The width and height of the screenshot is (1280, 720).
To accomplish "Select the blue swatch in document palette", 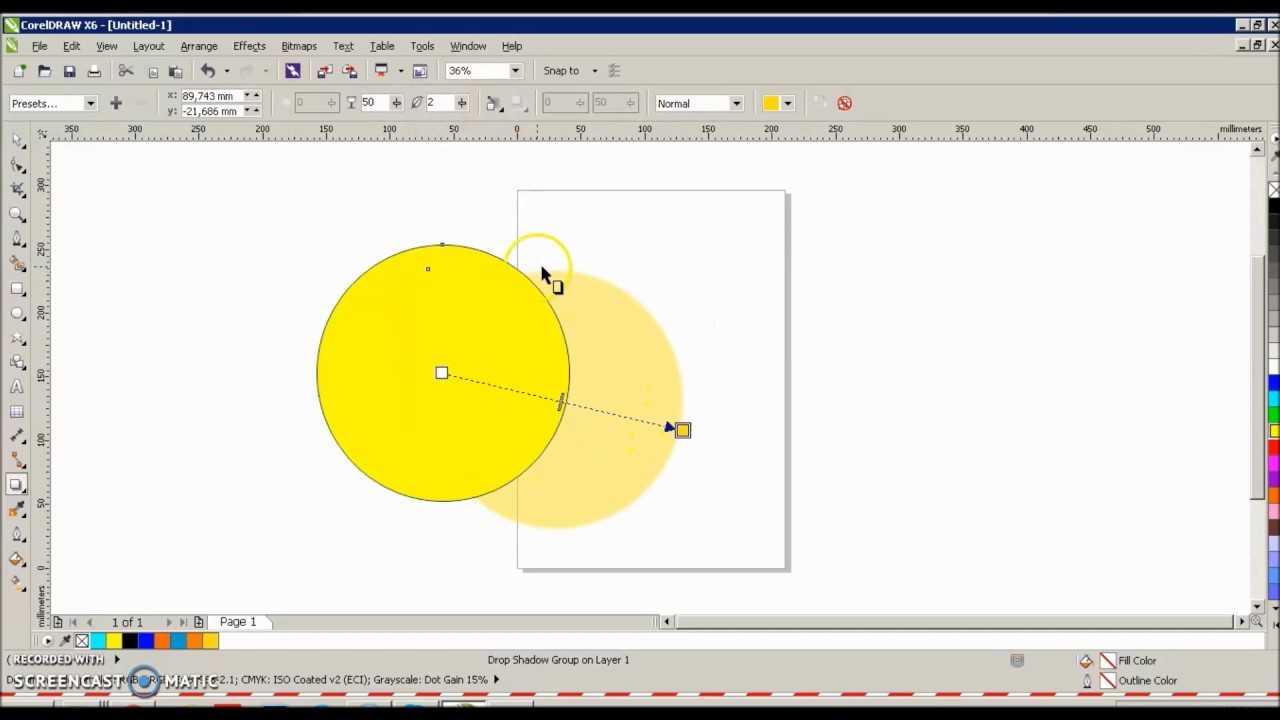I will coord(146,641).
